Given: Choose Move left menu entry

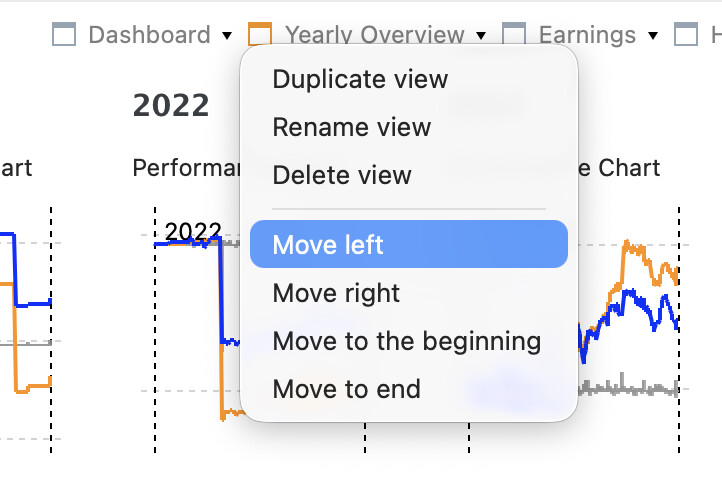Looking at the screenshot, I should pyautogui.click(x=408, y=244).
